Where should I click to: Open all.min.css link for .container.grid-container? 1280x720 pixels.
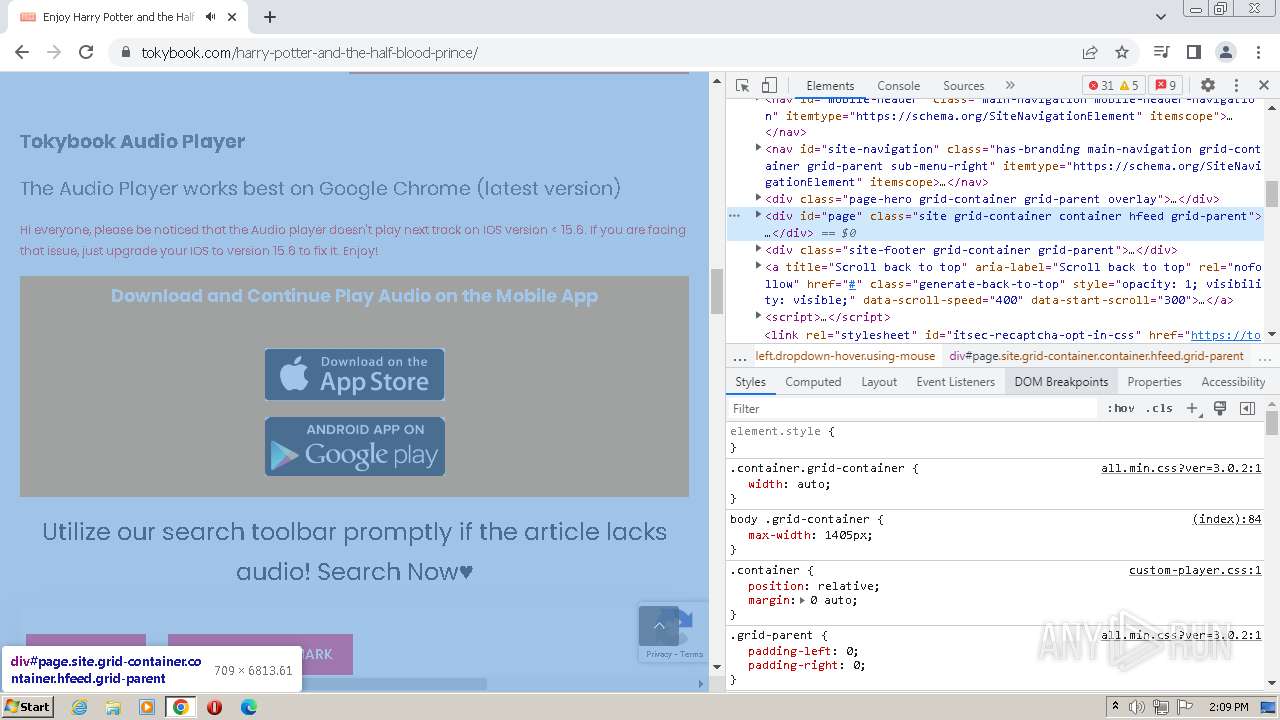(x=1181, y=468)
